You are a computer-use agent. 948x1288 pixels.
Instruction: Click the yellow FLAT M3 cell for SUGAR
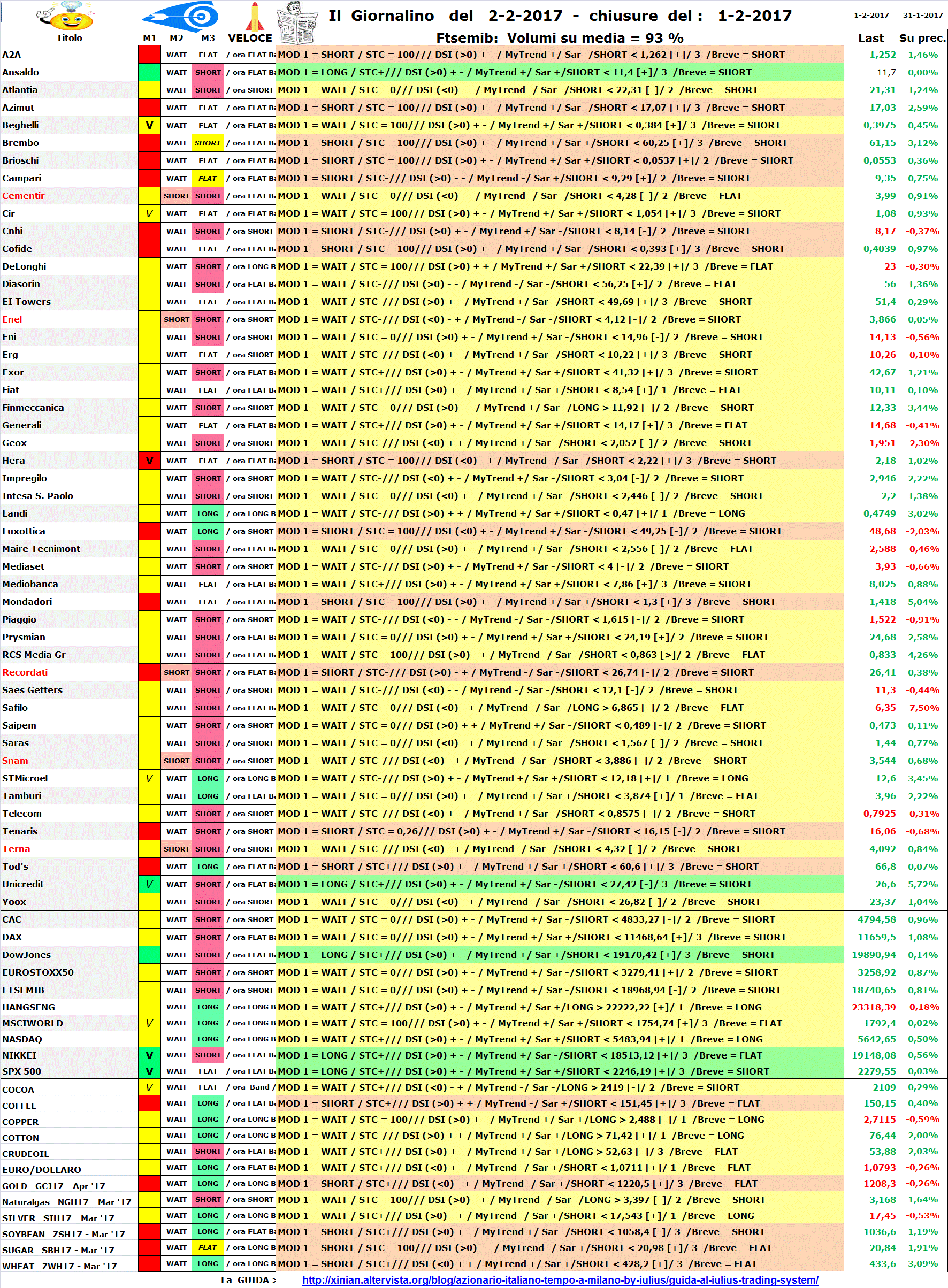[x=208, y=1248]
